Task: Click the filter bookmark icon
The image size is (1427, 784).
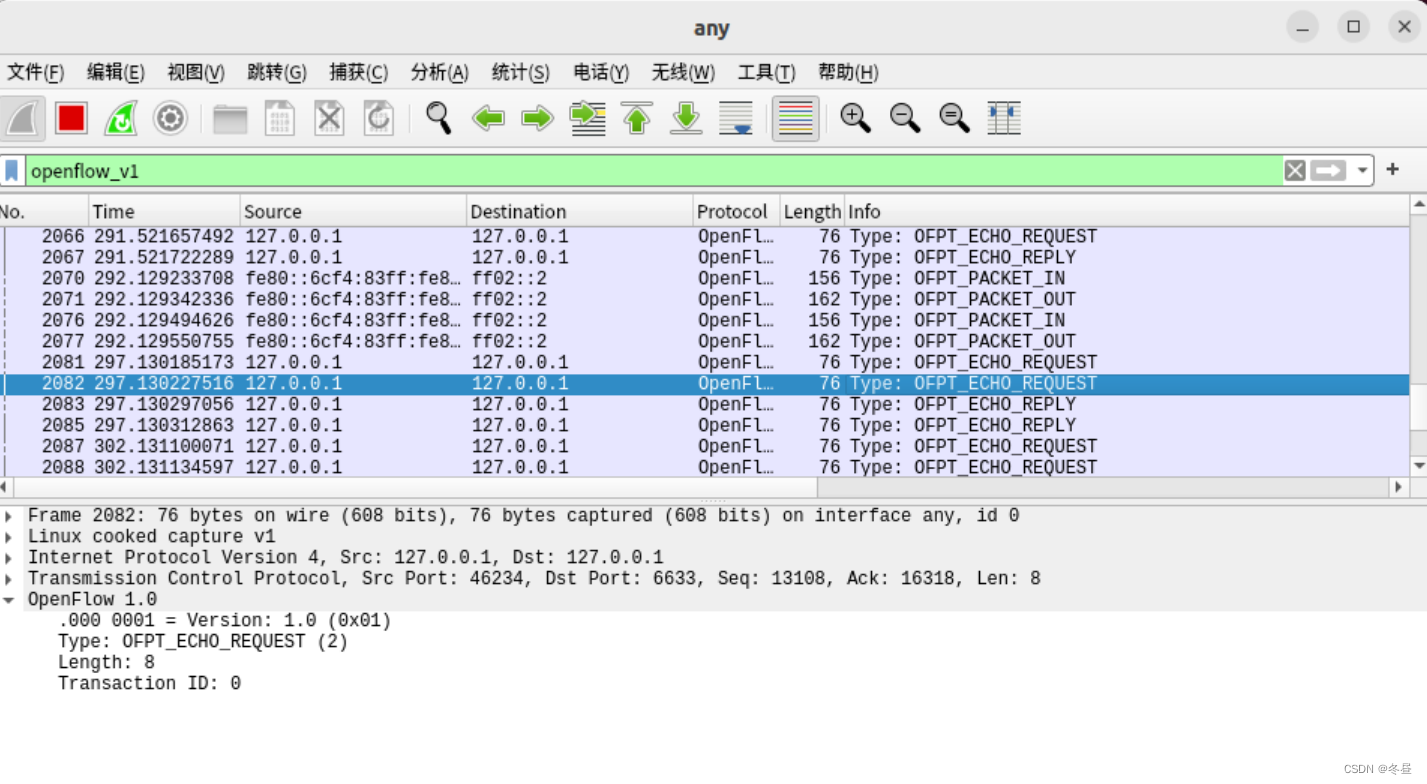Action: pos(12,171)
